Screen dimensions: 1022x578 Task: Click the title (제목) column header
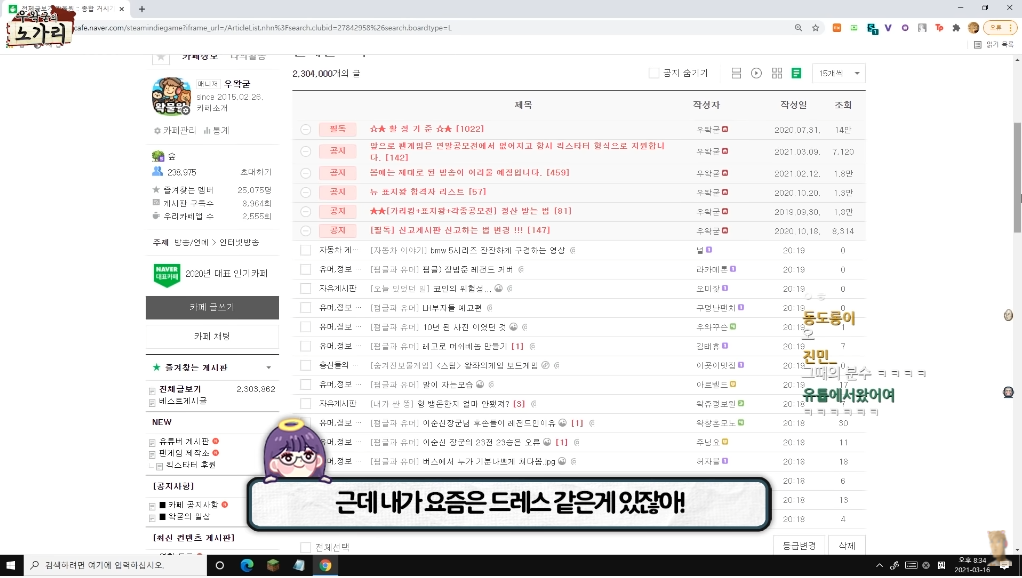tap(523, 105)
